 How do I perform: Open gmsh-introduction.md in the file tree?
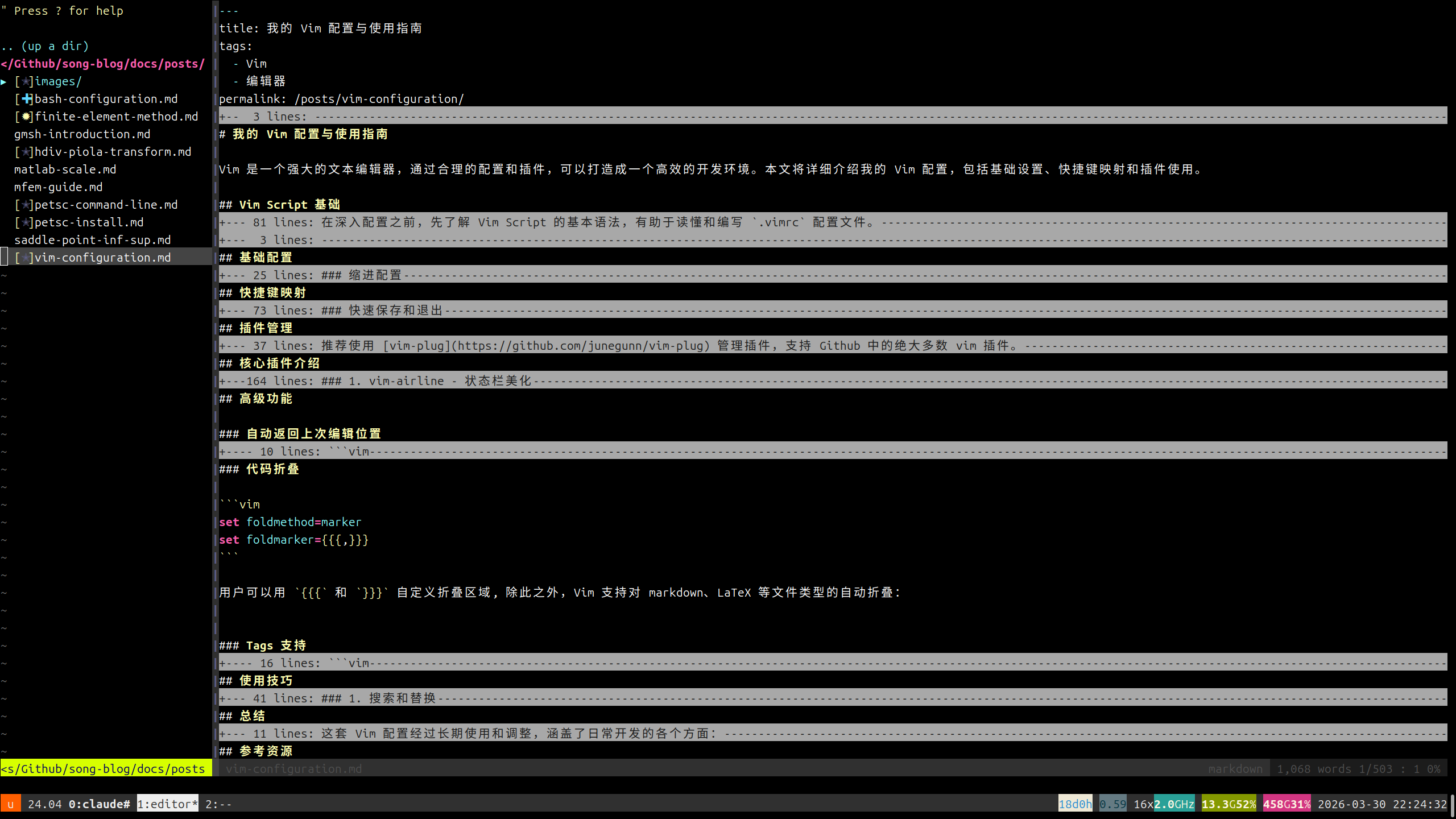(x=82, y=134)
